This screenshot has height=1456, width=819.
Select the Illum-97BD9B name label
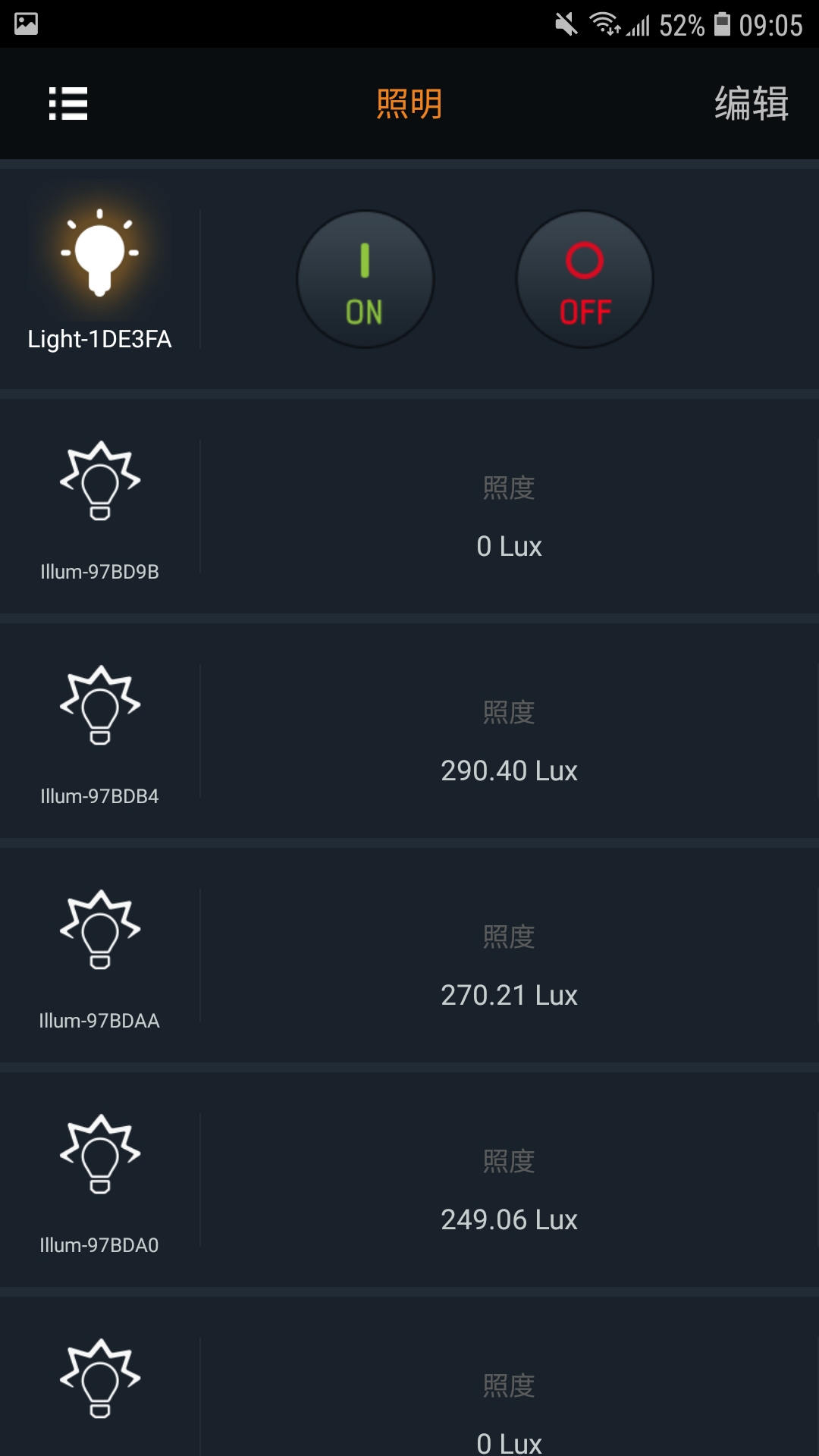pos(99,572)
